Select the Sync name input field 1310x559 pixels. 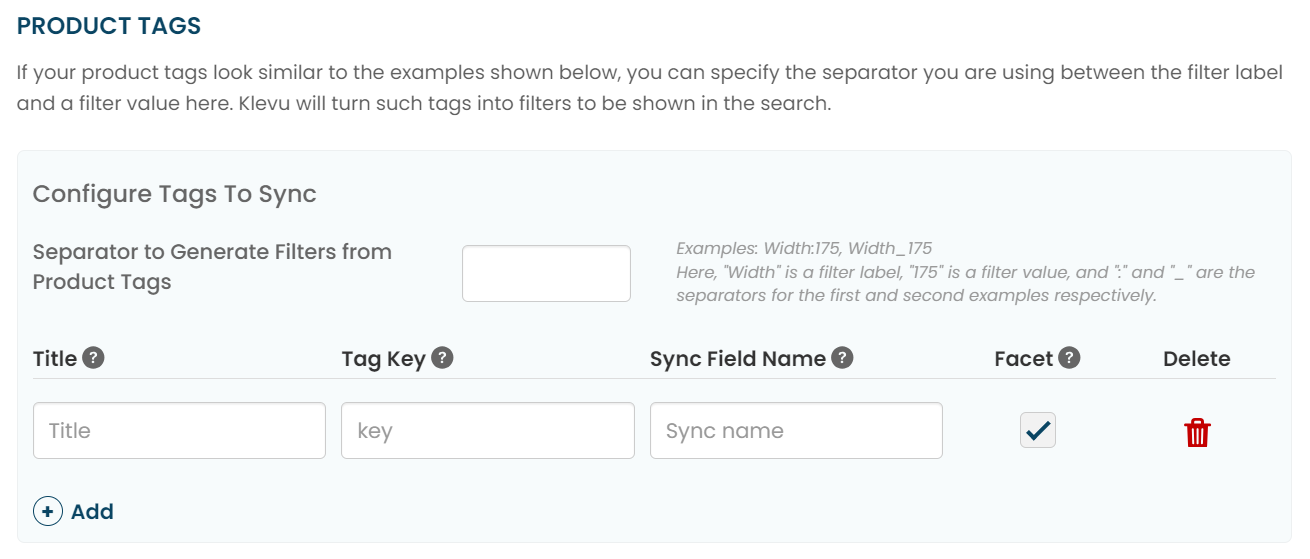[x=795, y=431]
